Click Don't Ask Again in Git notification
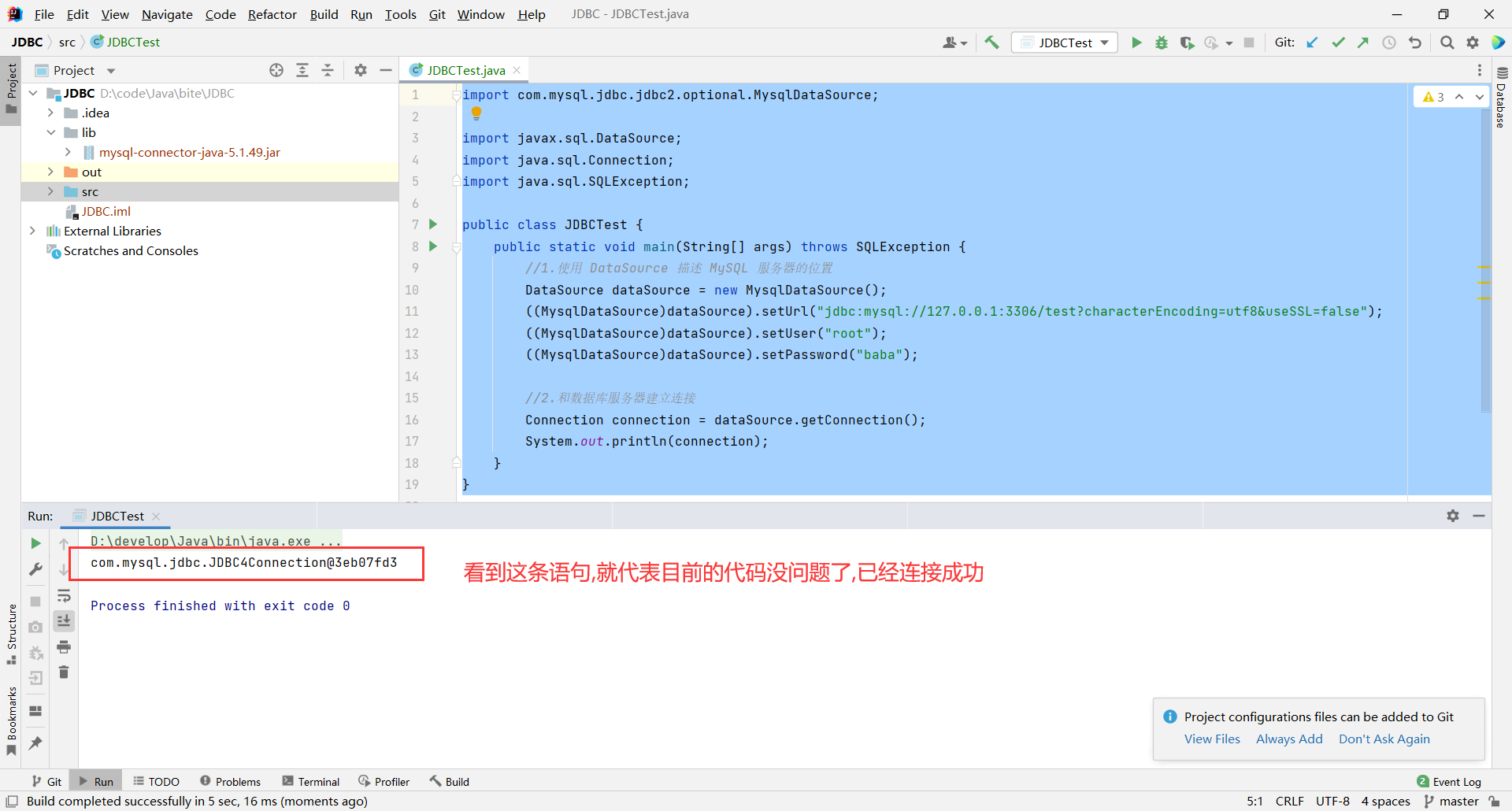 1384,739
